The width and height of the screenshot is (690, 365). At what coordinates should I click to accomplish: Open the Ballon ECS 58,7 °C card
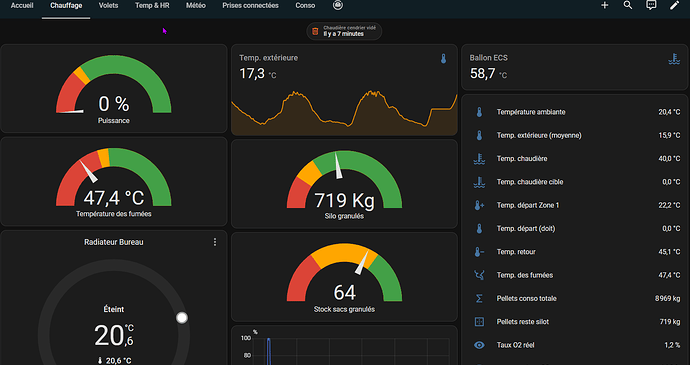click(x=574, y=67)
